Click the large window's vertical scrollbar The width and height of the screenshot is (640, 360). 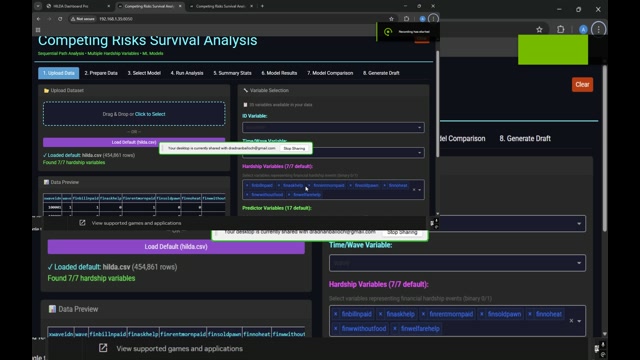(604, 149)
